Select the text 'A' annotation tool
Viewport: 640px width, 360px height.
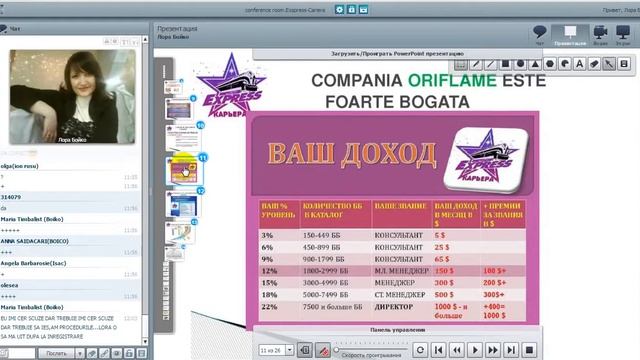580,64
